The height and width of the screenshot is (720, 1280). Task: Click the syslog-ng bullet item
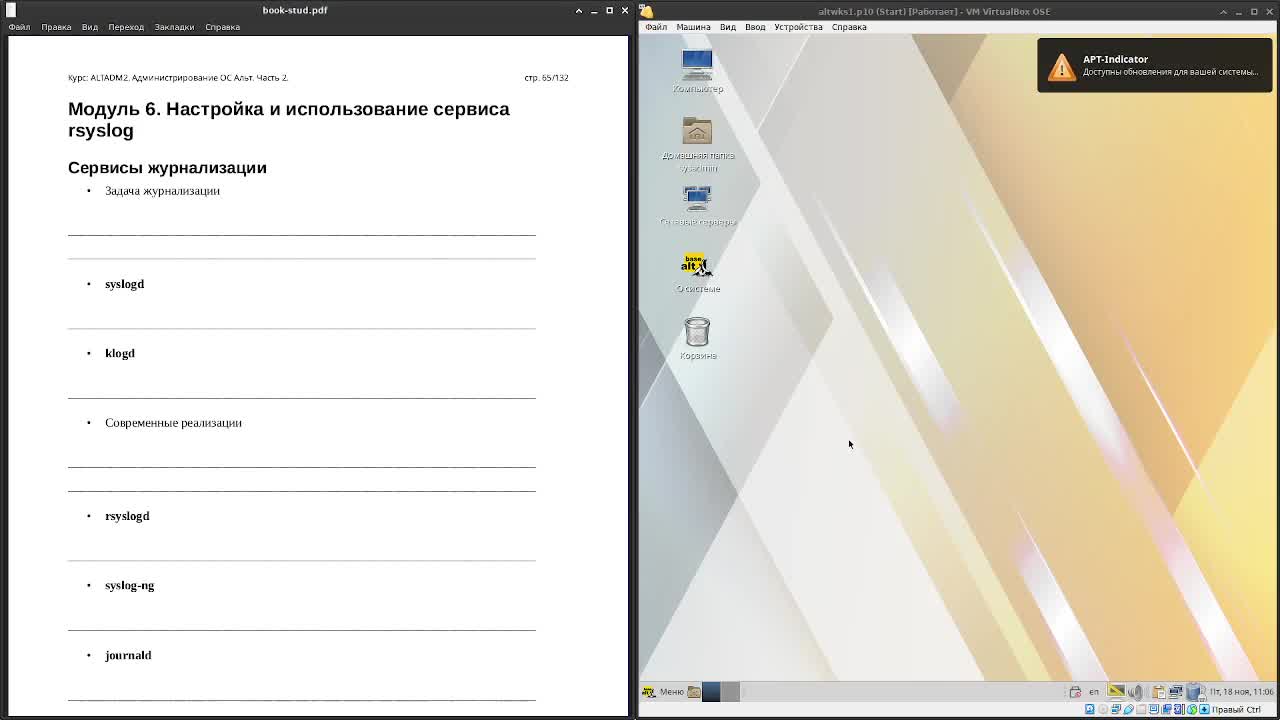click(129, 585)
